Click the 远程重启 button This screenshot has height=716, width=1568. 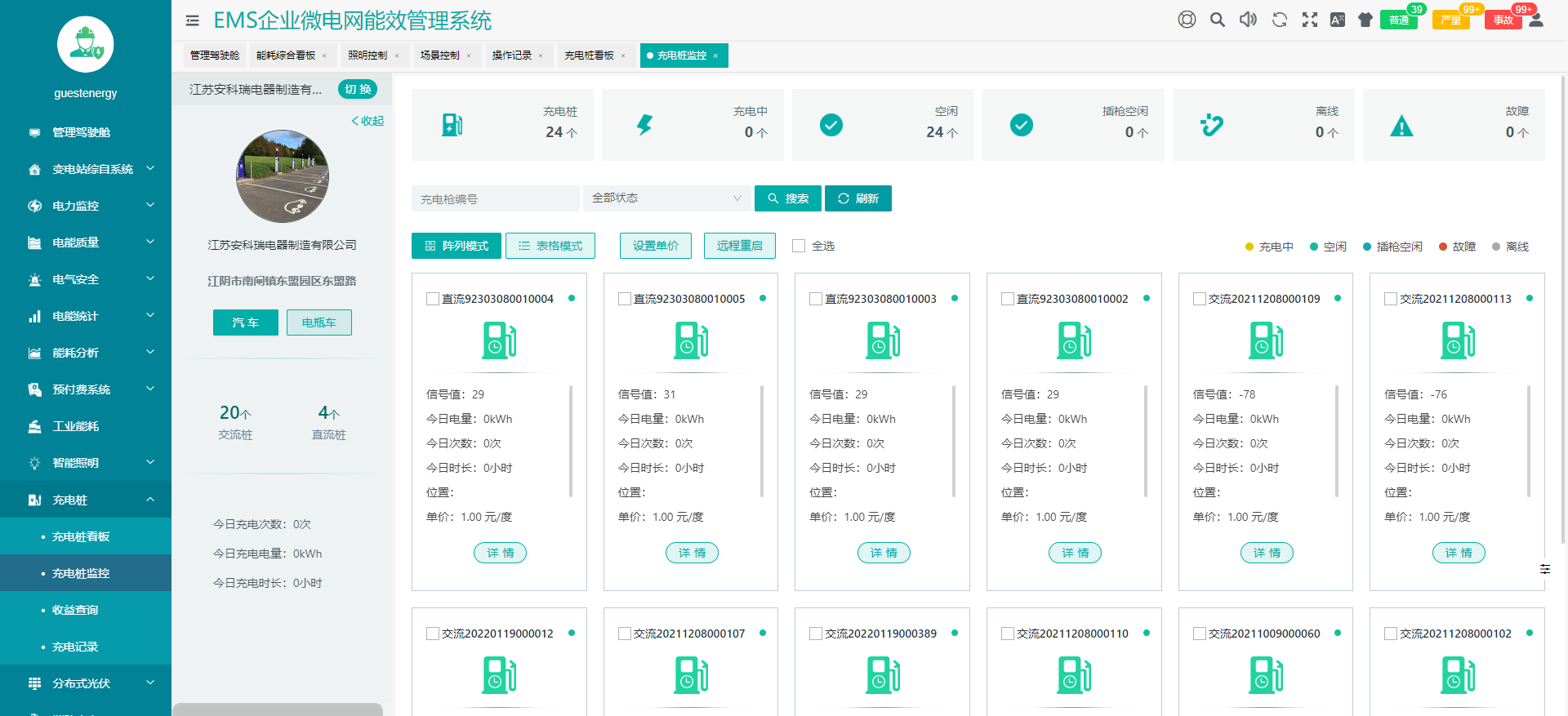tap(740, 246)
